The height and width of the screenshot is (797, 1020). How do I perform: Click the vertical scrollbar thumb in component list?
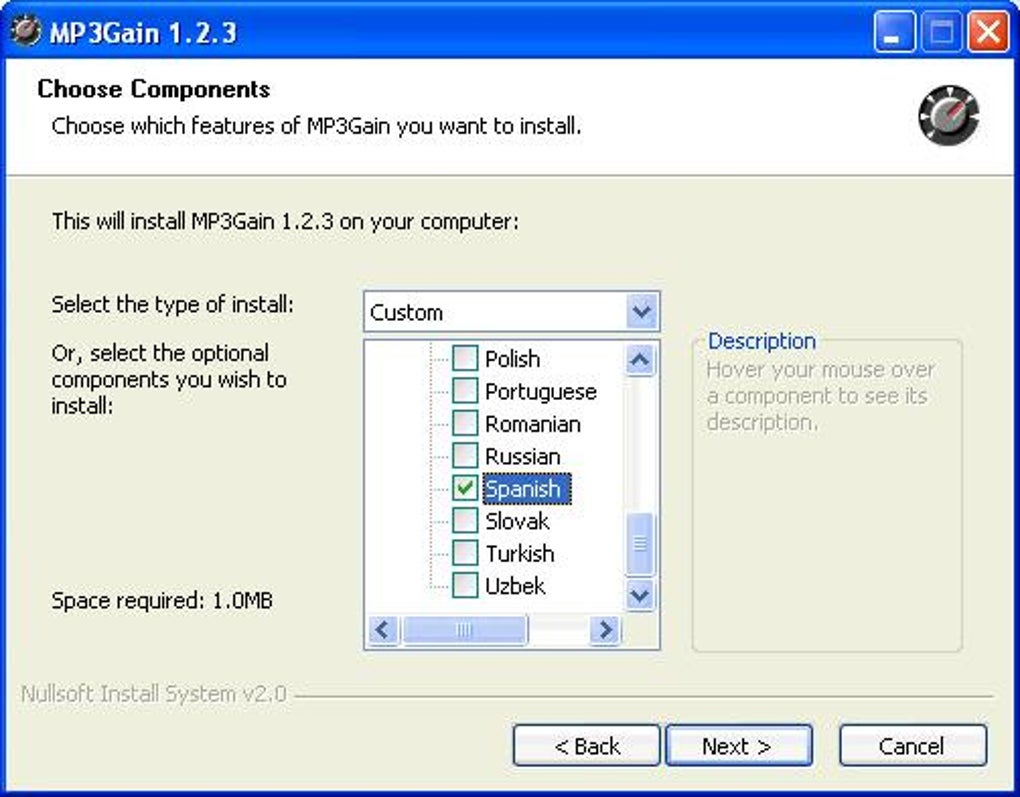pos(639,544)
